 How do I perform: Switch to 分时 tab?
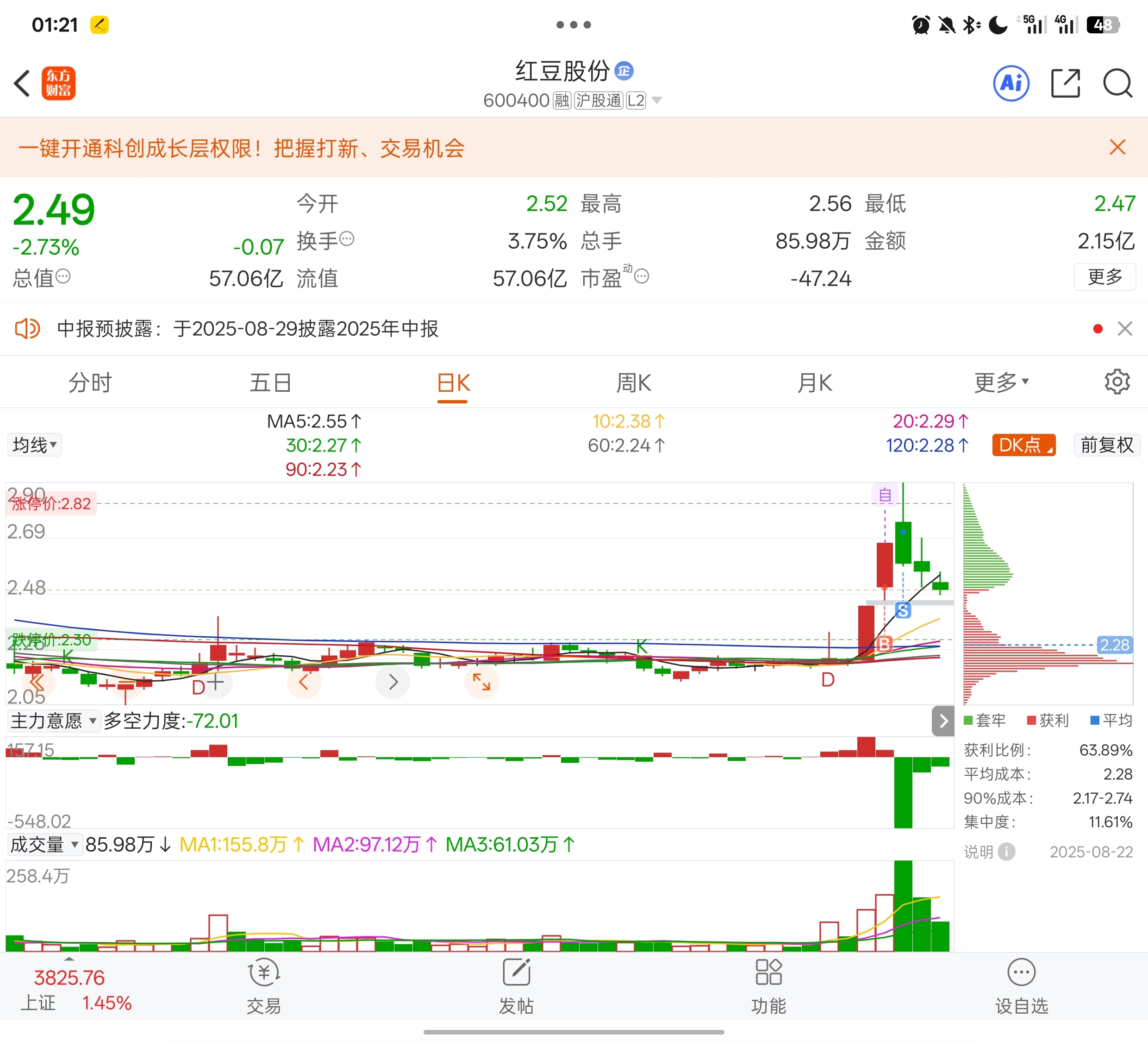[x=90, y=383]
